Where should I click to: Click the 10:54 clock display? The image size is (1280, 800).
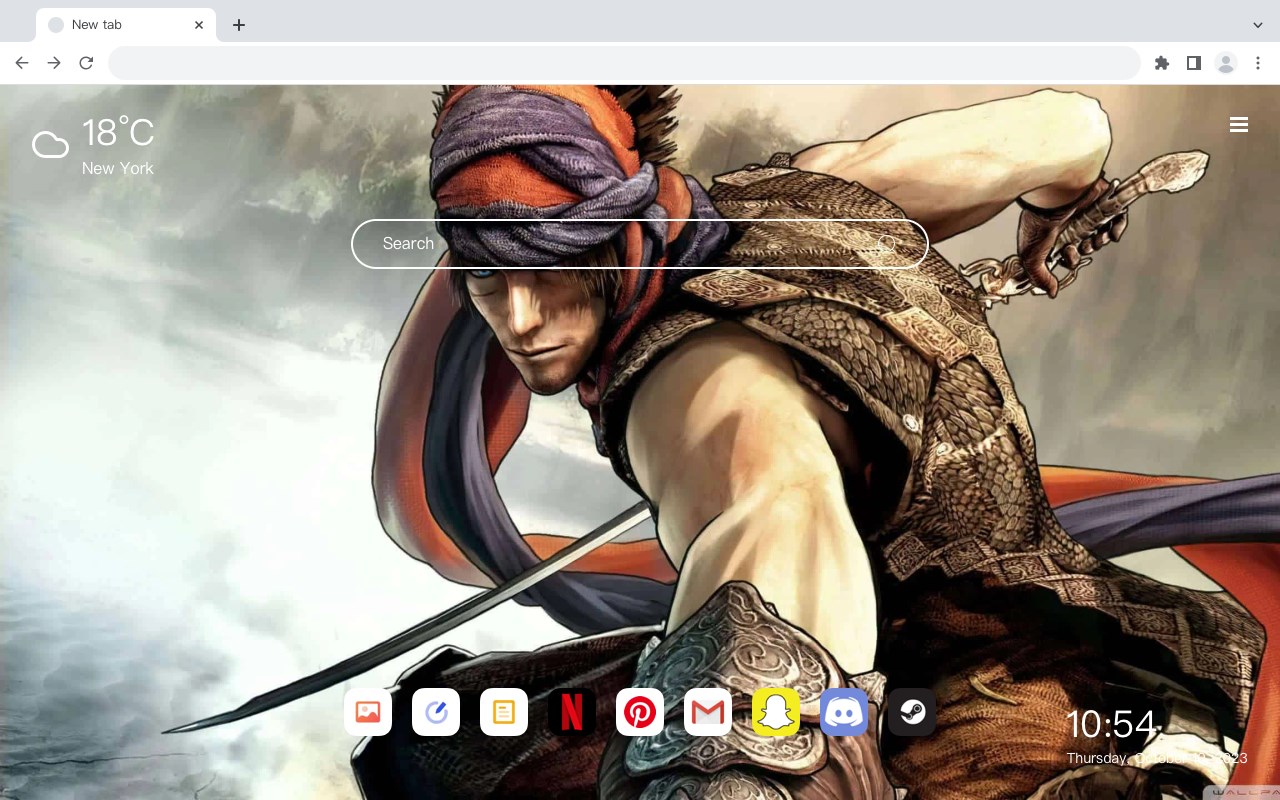(1111, 725)
